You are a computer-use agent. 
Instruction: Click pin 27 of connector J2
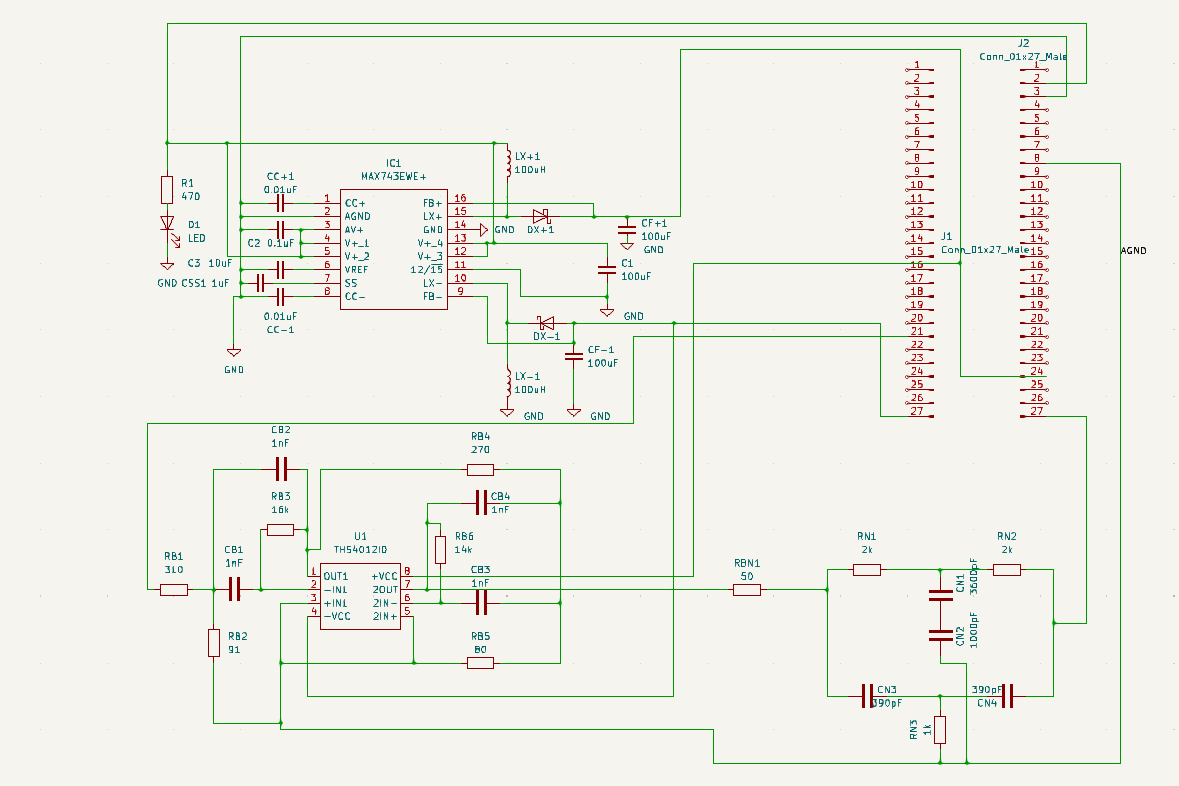[1034, 413]
